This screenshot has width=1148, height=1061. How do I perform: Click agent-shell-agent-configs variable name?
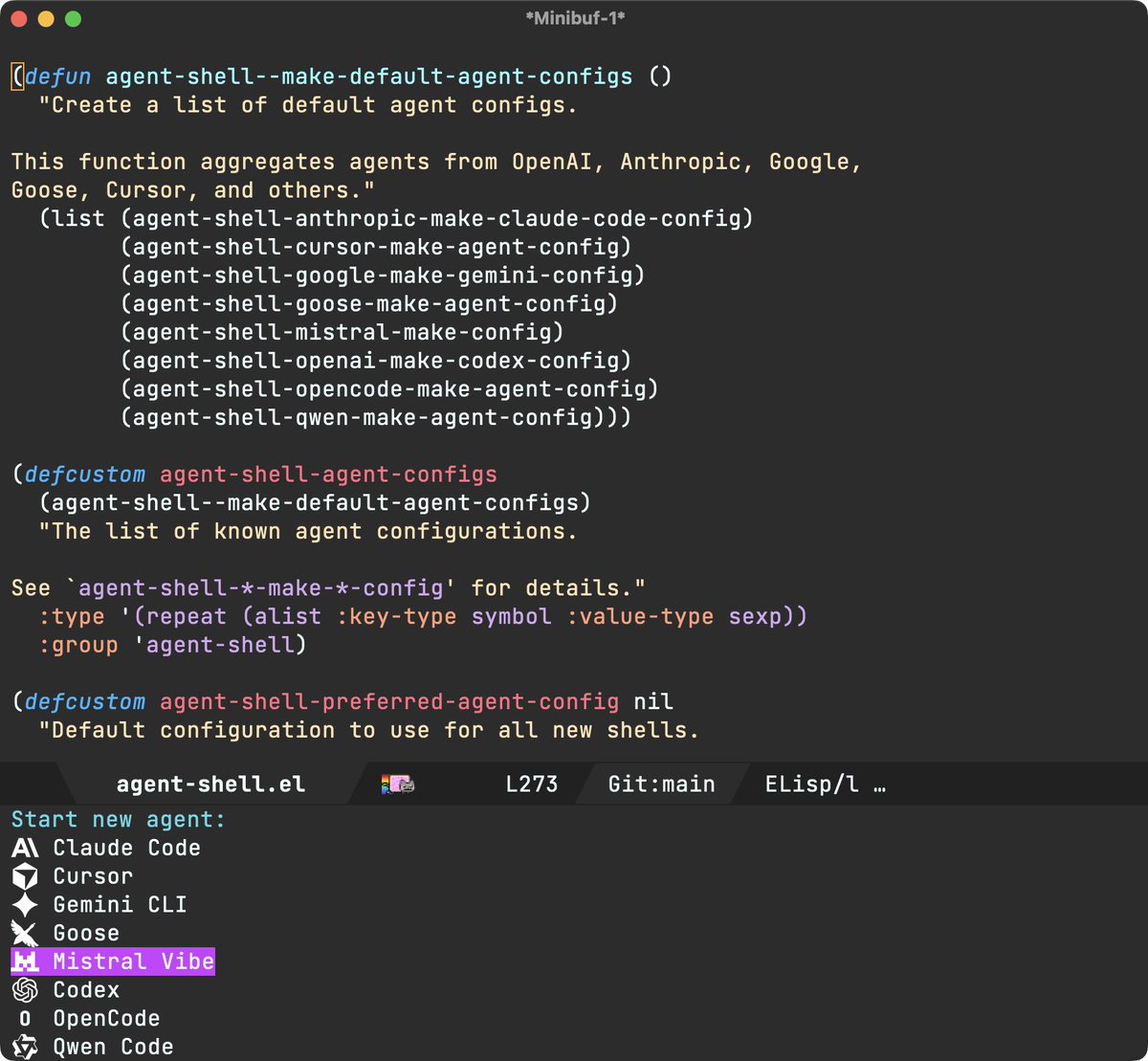pos(328,475)
